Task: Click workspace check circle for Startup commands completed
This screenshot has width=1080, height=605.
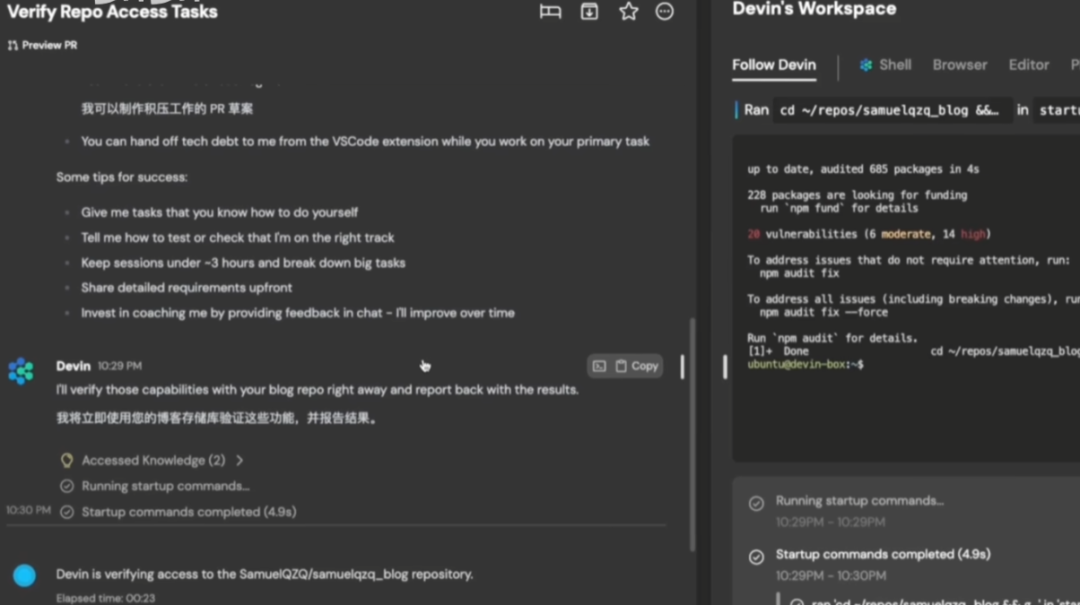Action: tap(757, 556)
